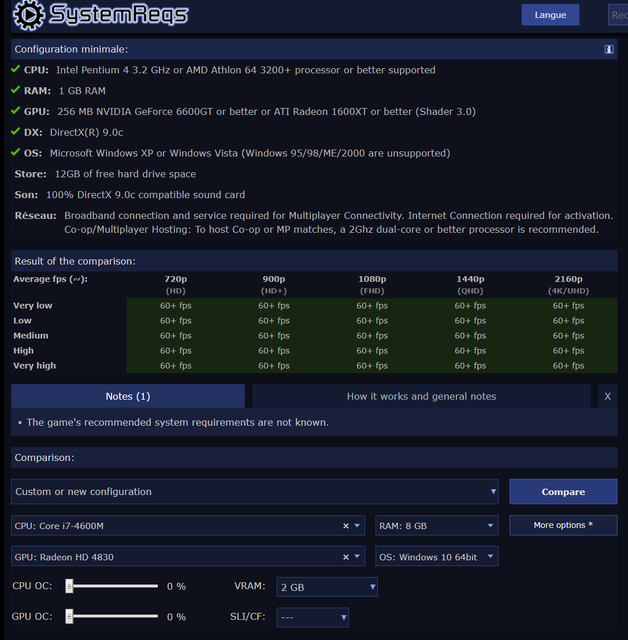Click the green checkmark beside DX
Image resolution: width=628 pixels, height=640 pixels.
click(x=16, y=131)
